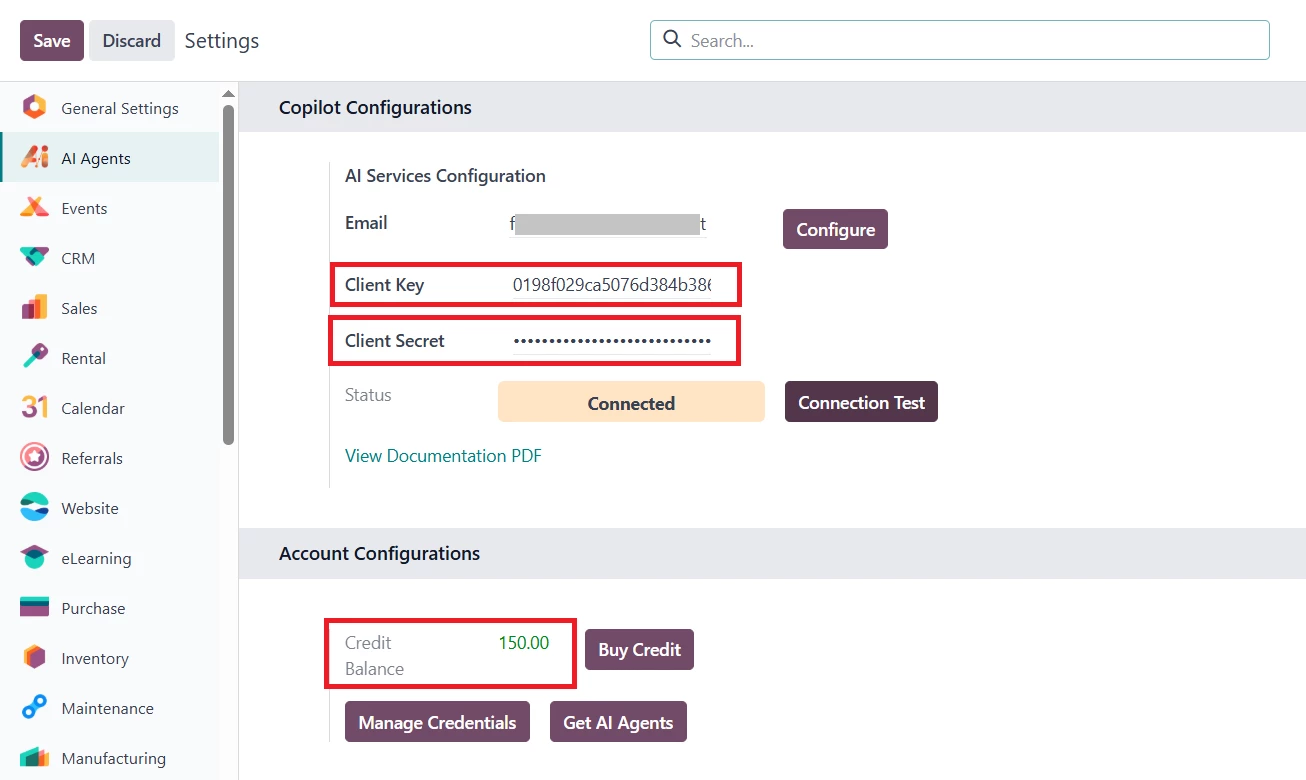Click the CRM sidebar icon
This screenshot has width=1306, height=780.
34,258
